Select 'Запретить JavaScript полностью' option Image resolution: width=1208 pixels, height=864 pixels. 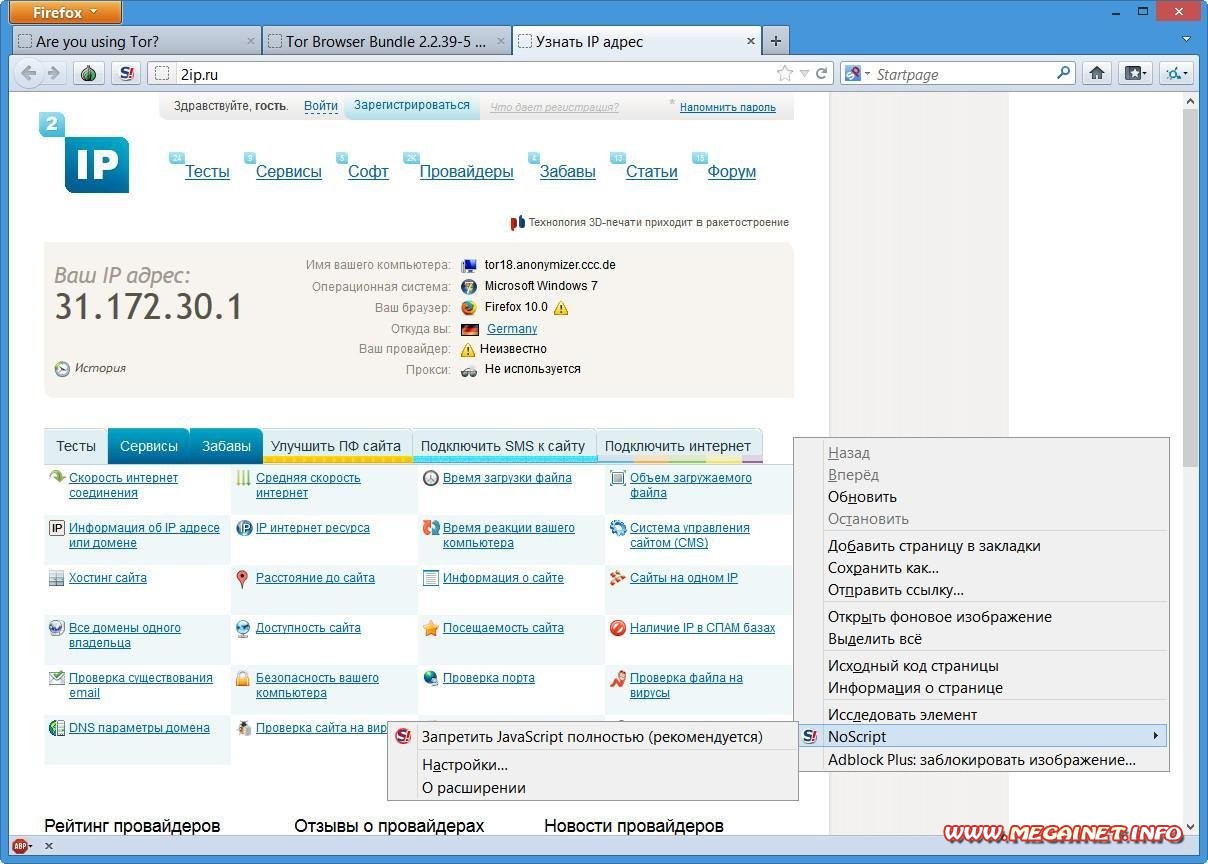coord(592,737)
